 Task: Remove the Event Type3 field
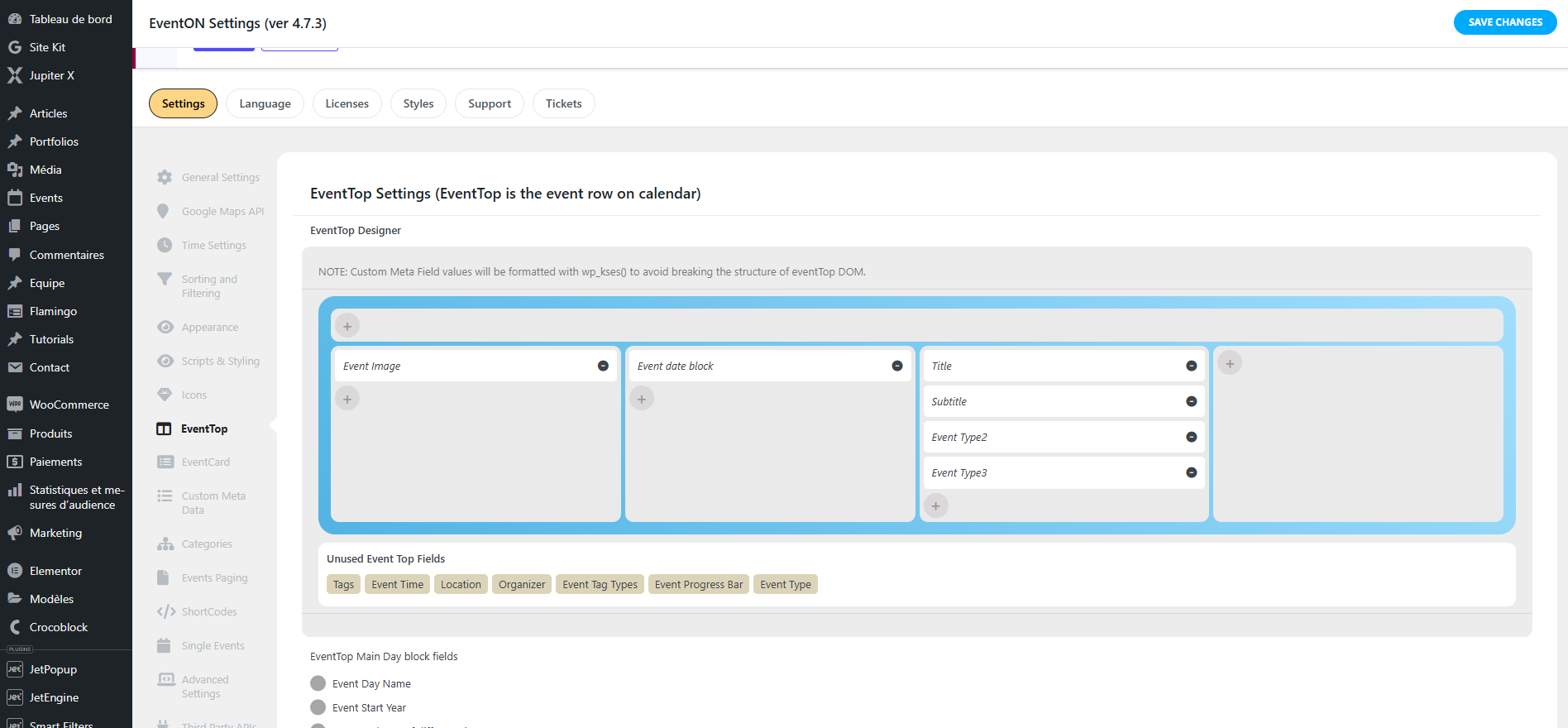tap(1192, 472)
